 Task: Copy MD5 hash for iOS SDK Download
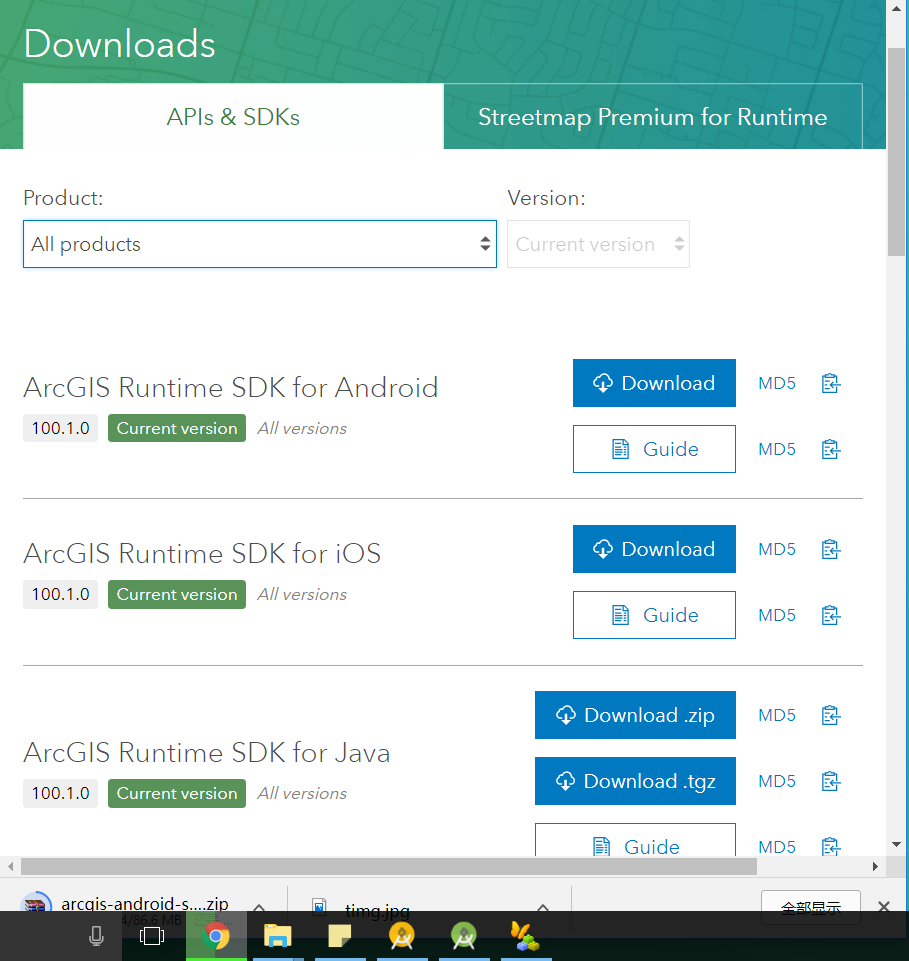[830, 548]
